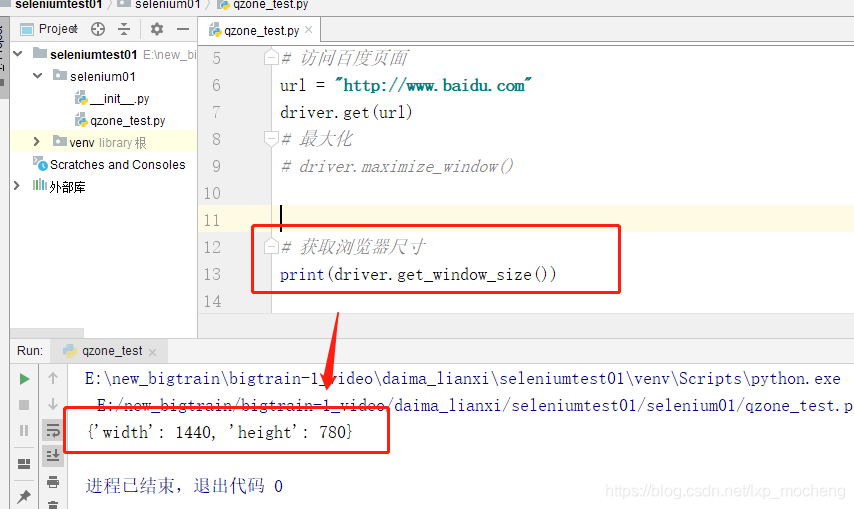Click the baidu URL string on line 6

pyautogui.click(x=433, y=85)
